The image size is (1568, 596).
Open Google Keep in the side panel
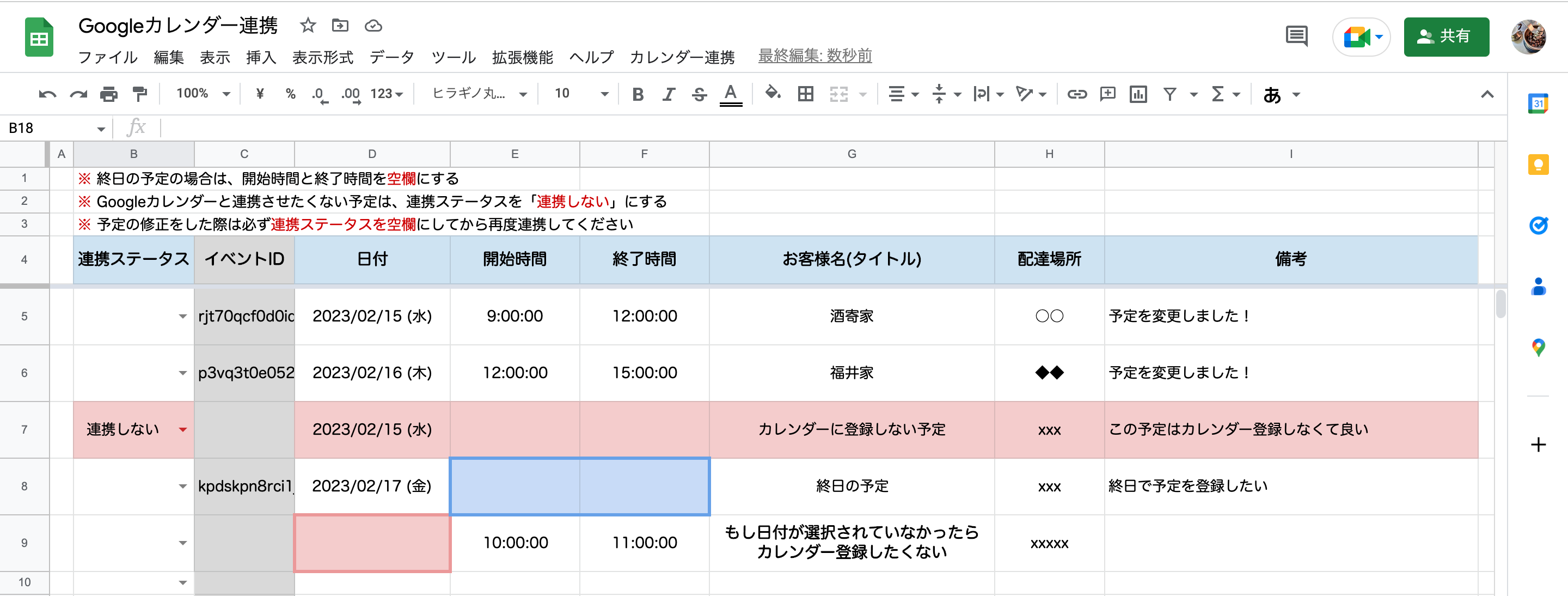(1539, 165)
